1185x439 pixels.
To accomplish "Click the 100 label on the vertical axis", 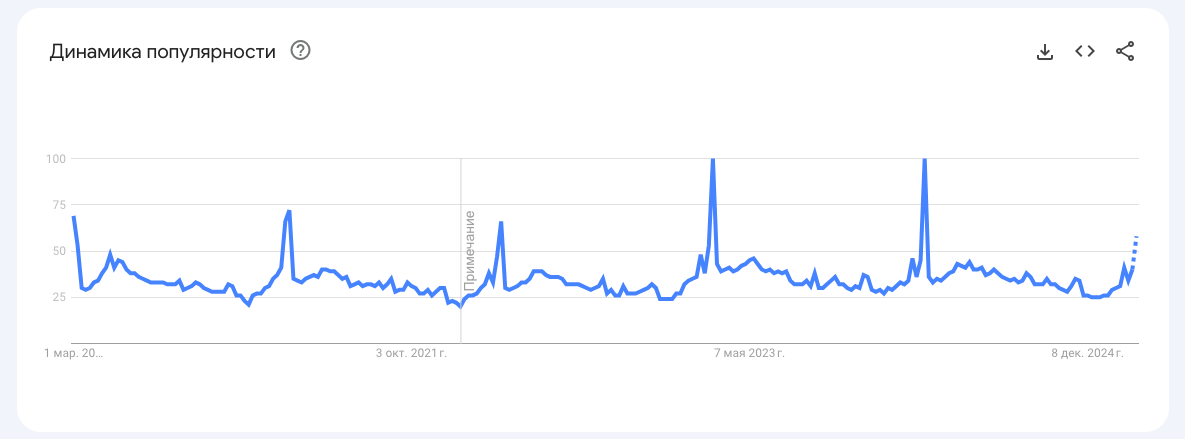I will (x=55, y=158).
